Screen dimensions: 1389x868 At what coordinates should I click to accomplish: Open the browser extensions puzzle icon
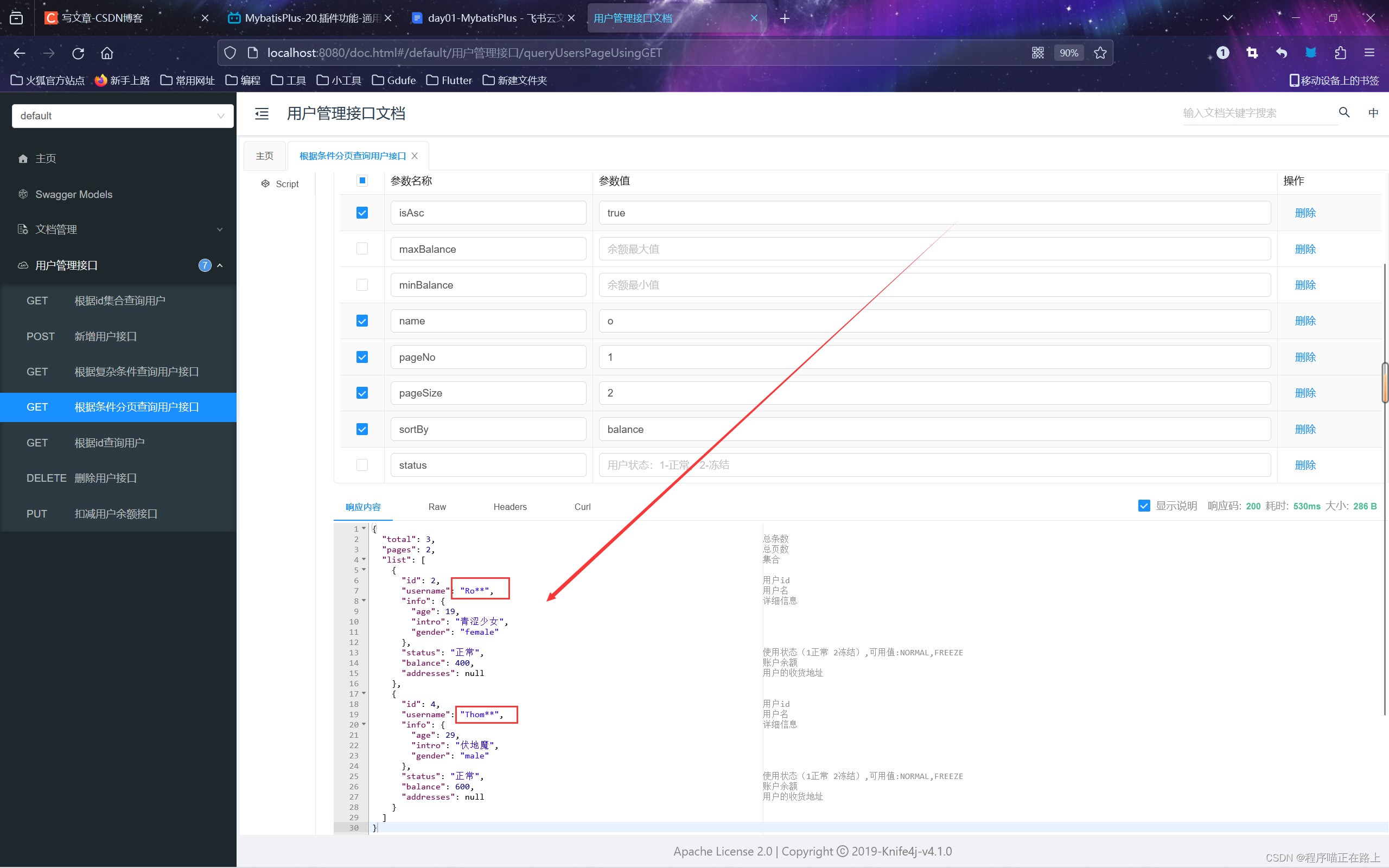click(x=1340, y=53)
